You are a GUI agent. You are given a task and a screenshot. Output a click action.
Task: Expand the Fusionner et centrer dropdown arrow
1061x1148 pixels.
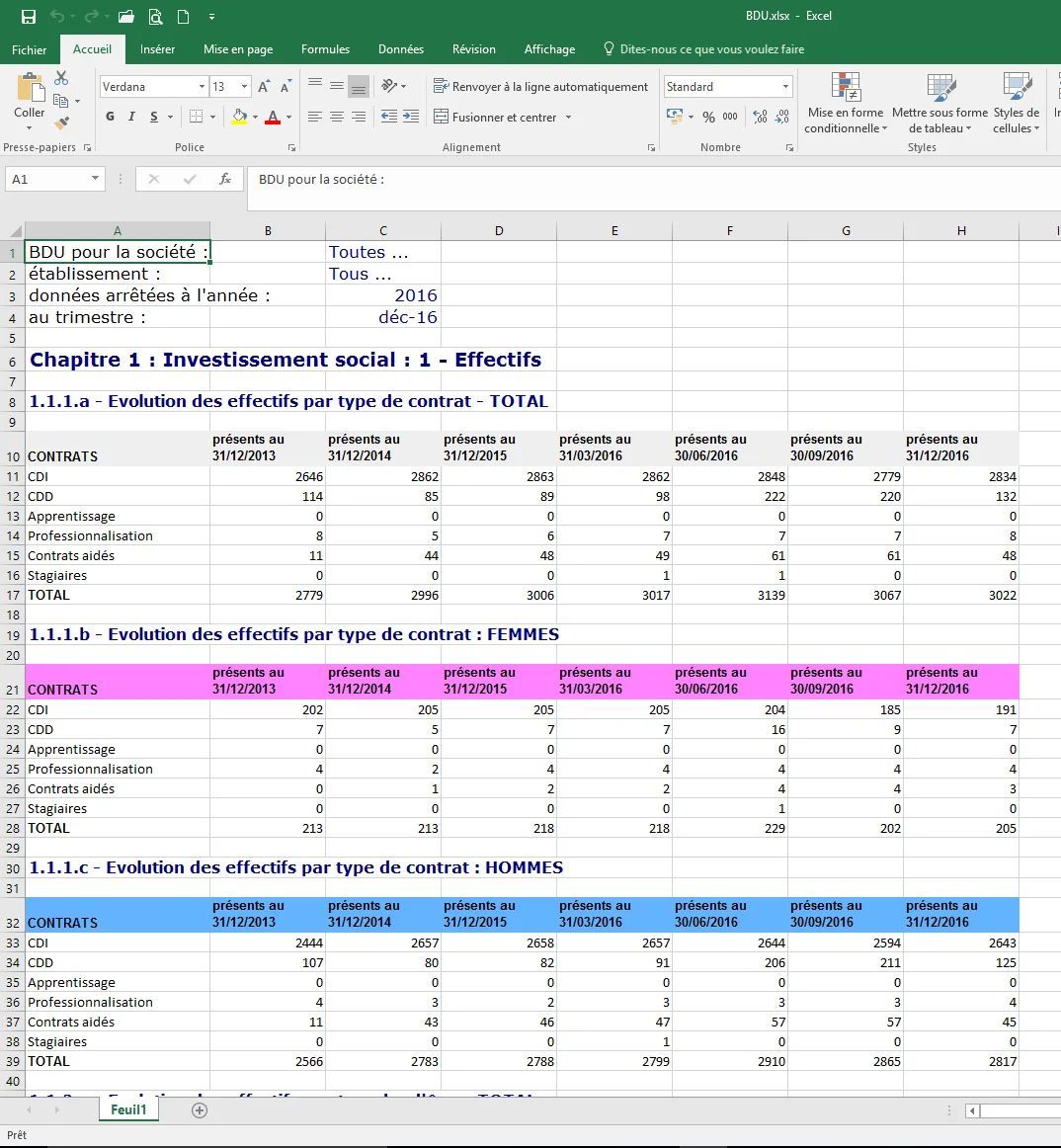pos(568,118)
